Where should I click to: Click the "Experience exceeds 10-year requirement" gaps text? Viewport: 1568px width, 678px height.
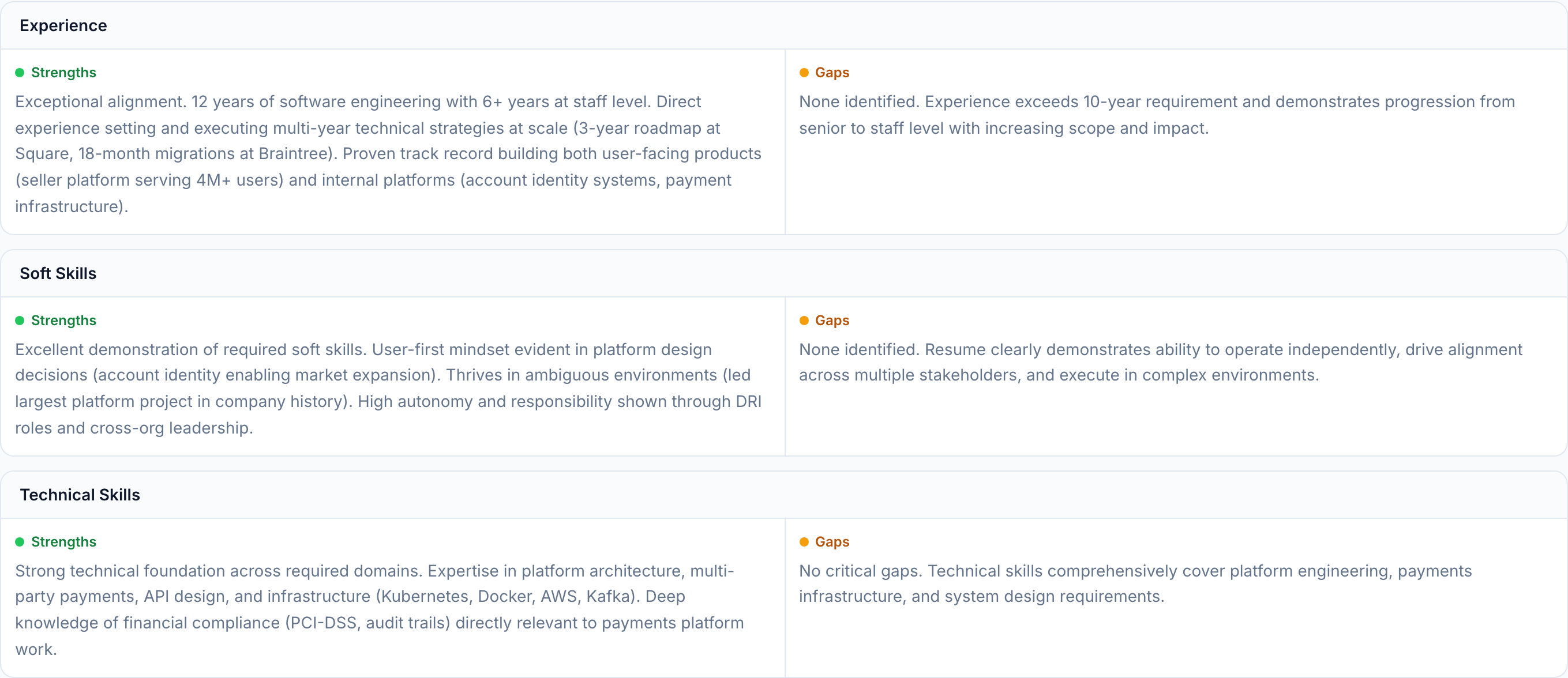[1157, 115]
